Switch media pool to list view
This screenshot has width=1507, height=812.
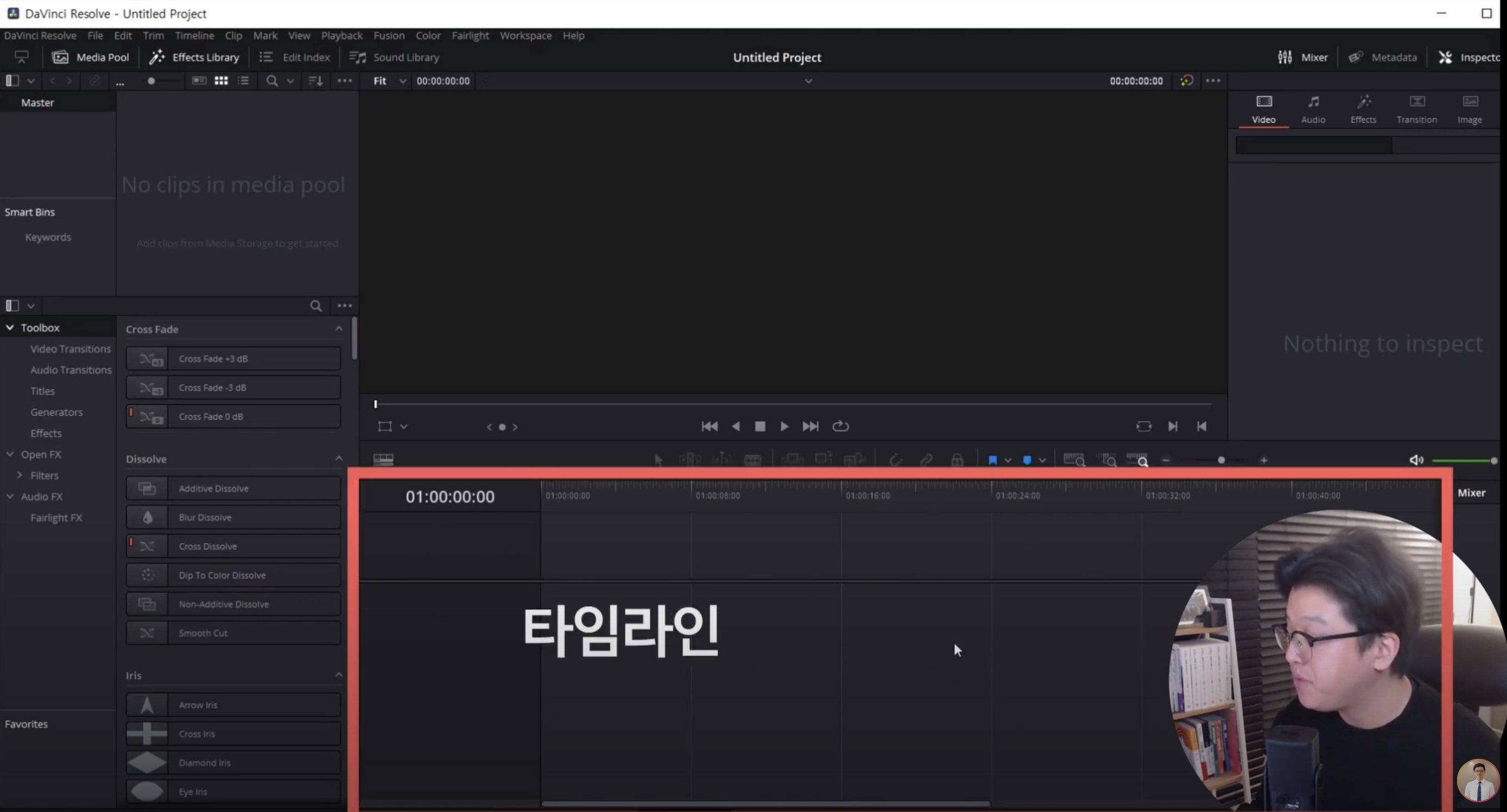pyautogui.click(x=243, y=81)
